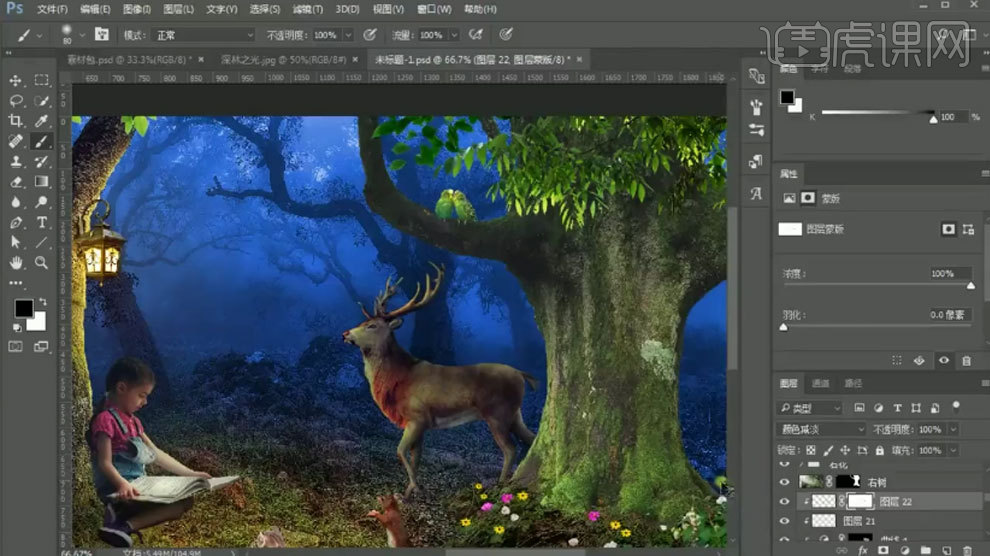Select the Line tool
The image size is (990, 556).
click(42, 242)
